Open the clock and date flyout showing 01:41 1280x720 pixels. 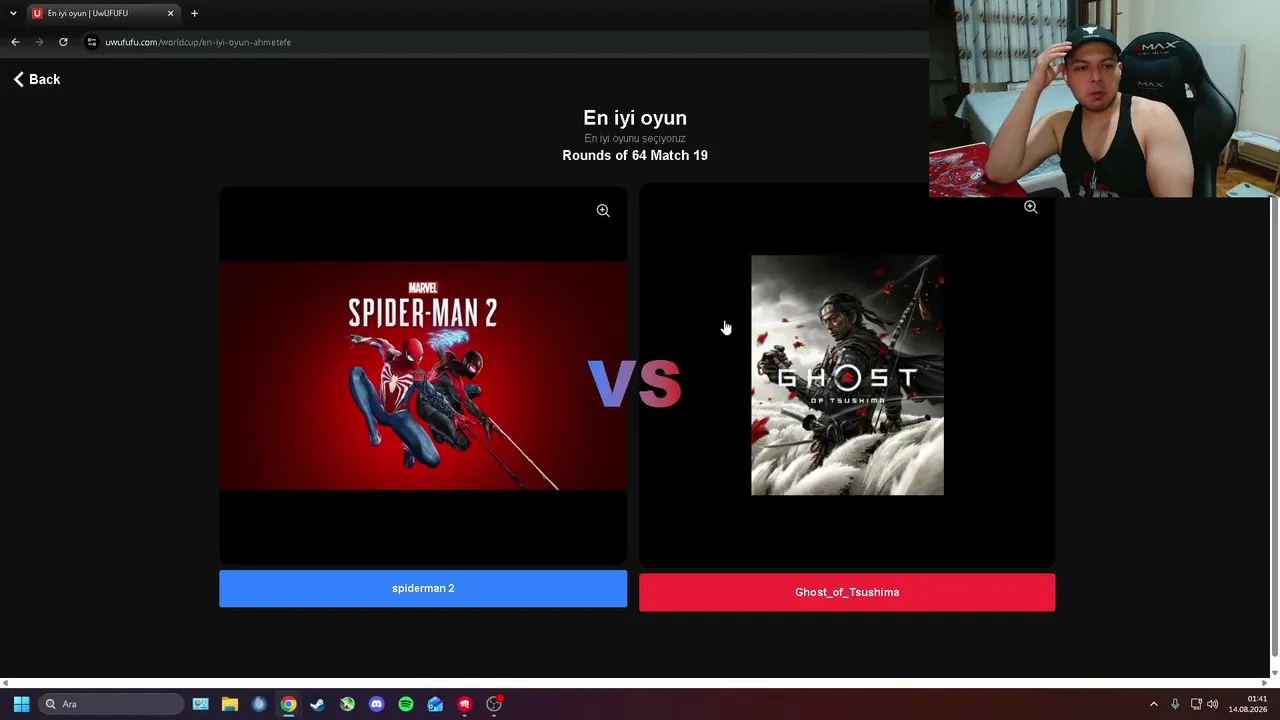point(1248,704)
